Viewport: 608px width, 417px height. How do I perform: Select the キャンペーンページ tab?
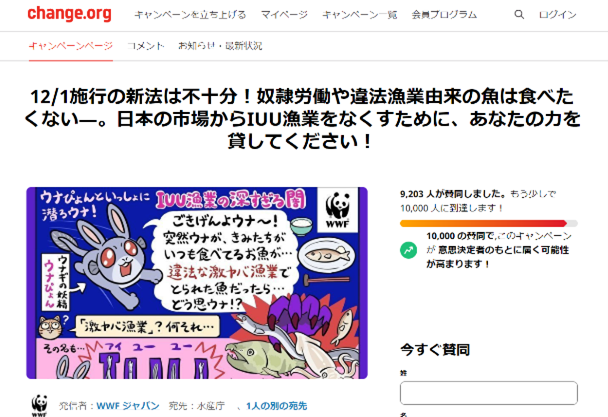[x=71, y=46]
